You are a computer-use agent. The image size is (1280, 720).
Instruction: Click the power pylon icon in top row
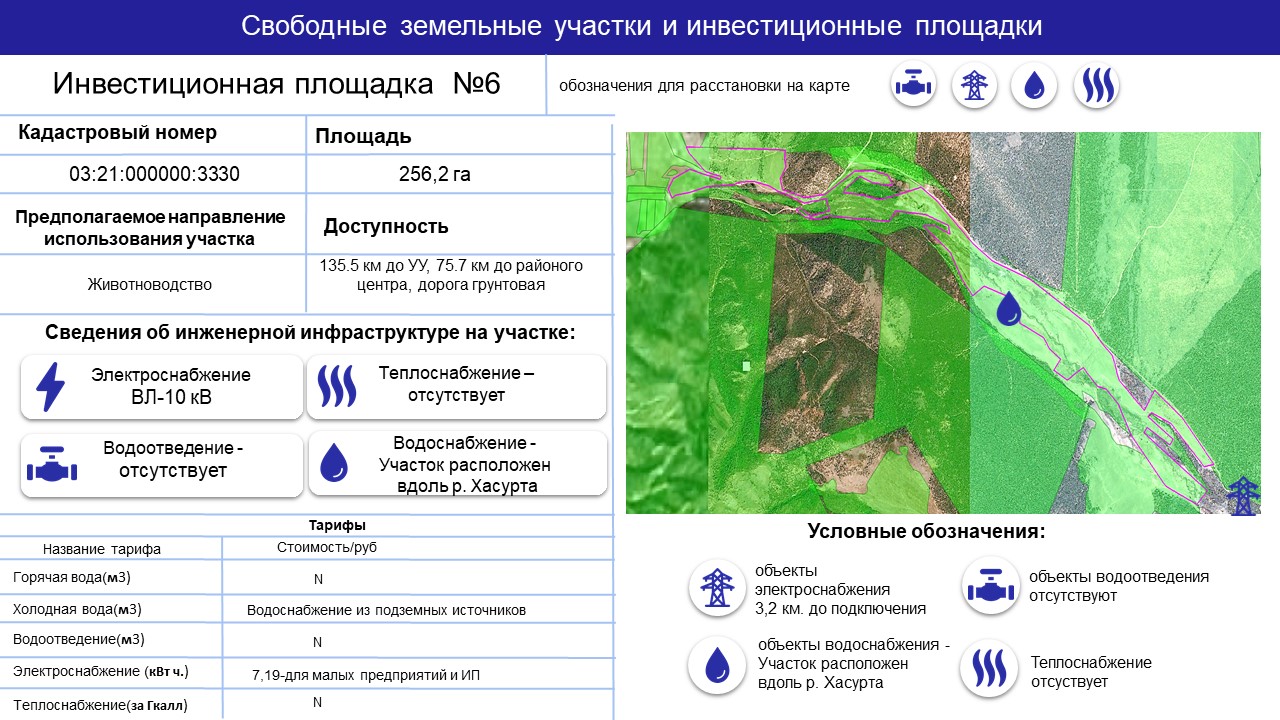point(973,86)
